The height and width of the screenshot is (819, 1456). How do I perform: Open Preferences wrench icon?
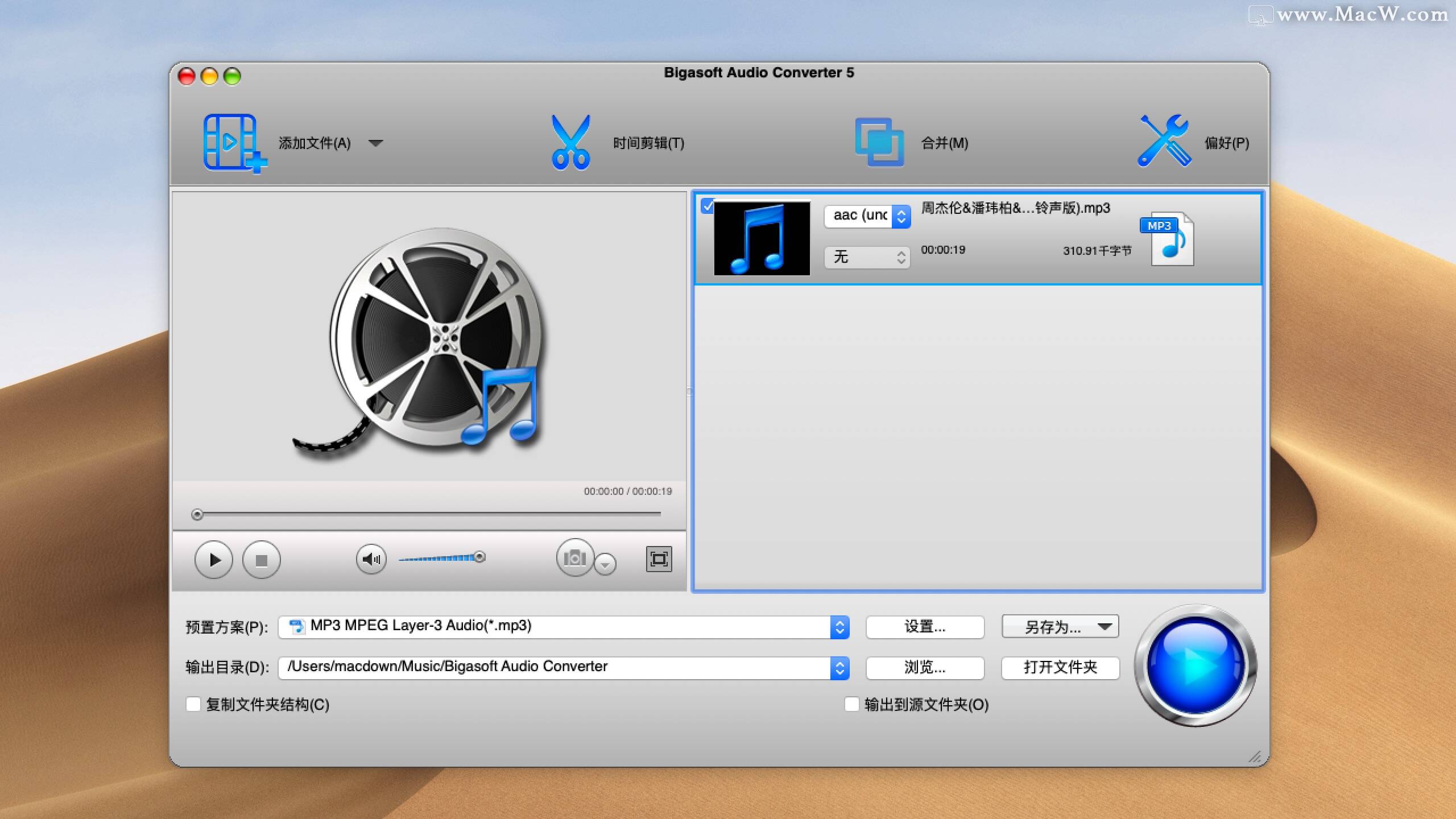1164,142
